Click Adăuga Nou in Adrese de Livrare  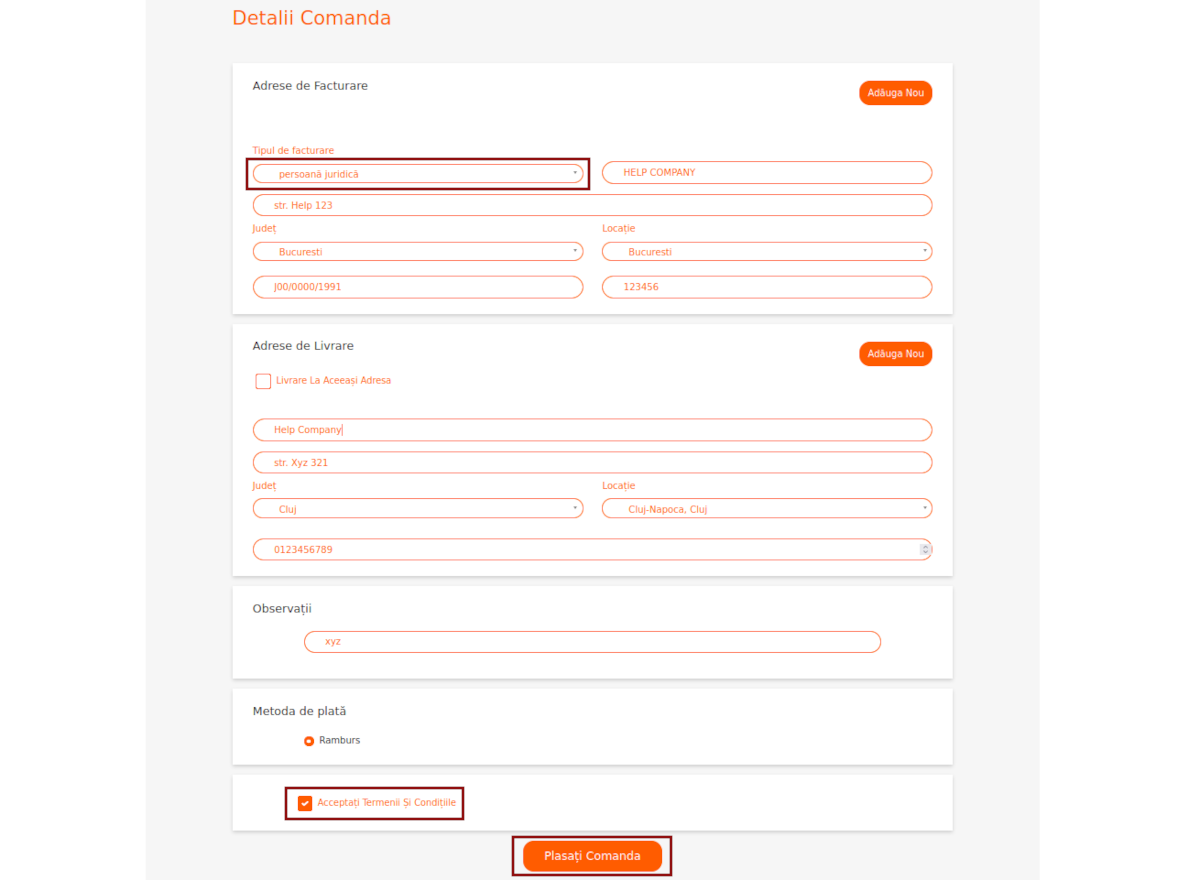pyautogui.click(x=895, y=354)
